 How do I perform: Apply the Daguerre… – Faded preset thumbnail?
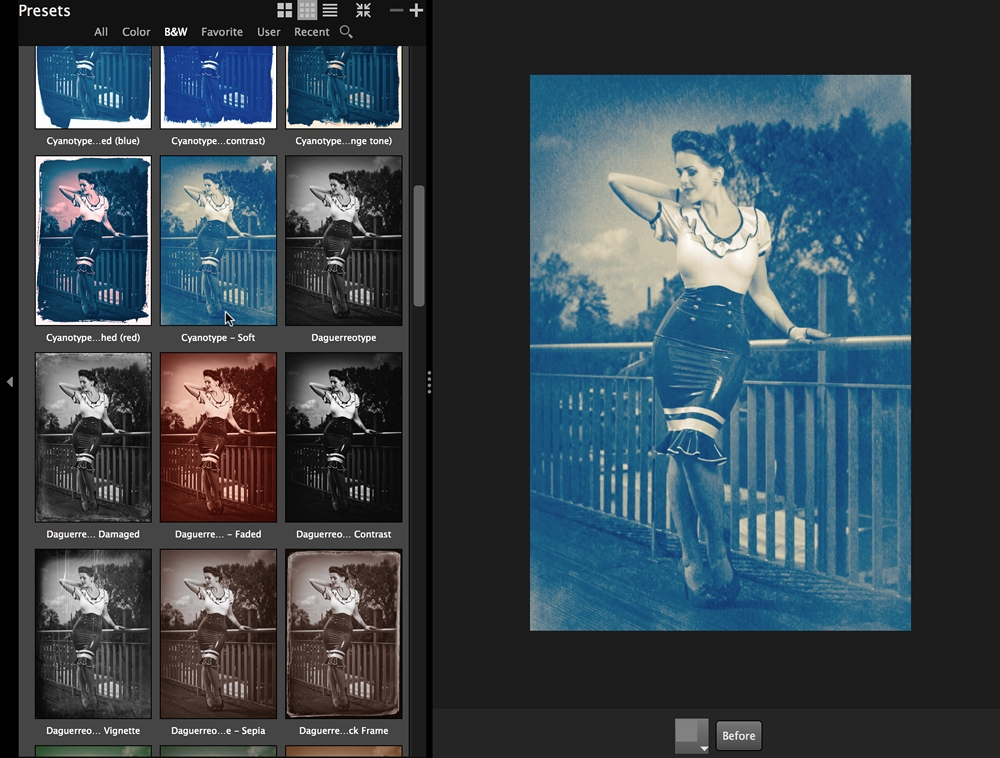218,437
